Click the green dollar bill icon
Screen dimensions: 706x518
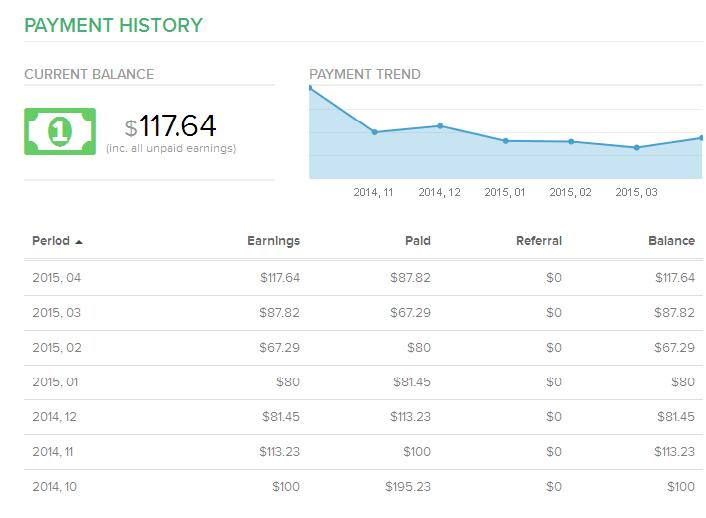[x=60, y=131]
